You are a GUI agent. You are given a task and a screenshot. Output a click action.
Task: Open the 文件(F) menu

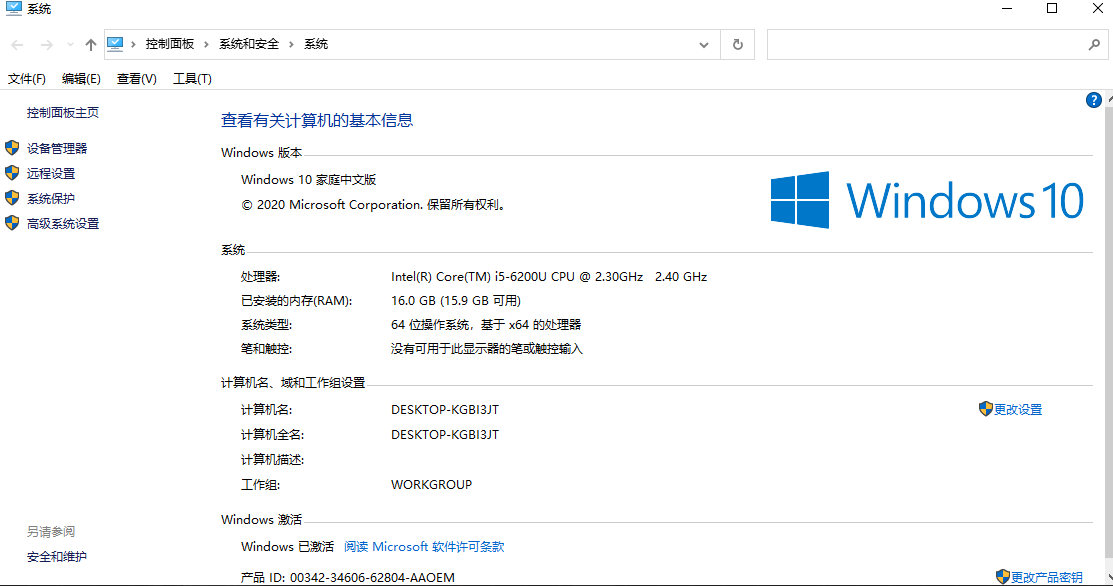[x=27, y=79]
